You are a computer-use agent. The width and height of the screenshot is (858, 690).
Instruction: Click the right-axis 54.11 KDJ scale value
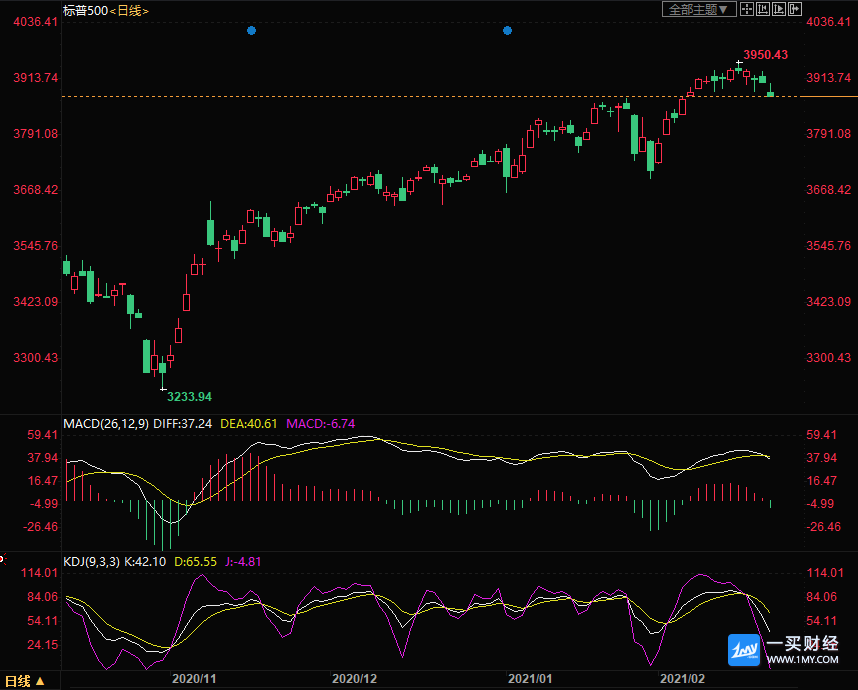coord(822,621)
